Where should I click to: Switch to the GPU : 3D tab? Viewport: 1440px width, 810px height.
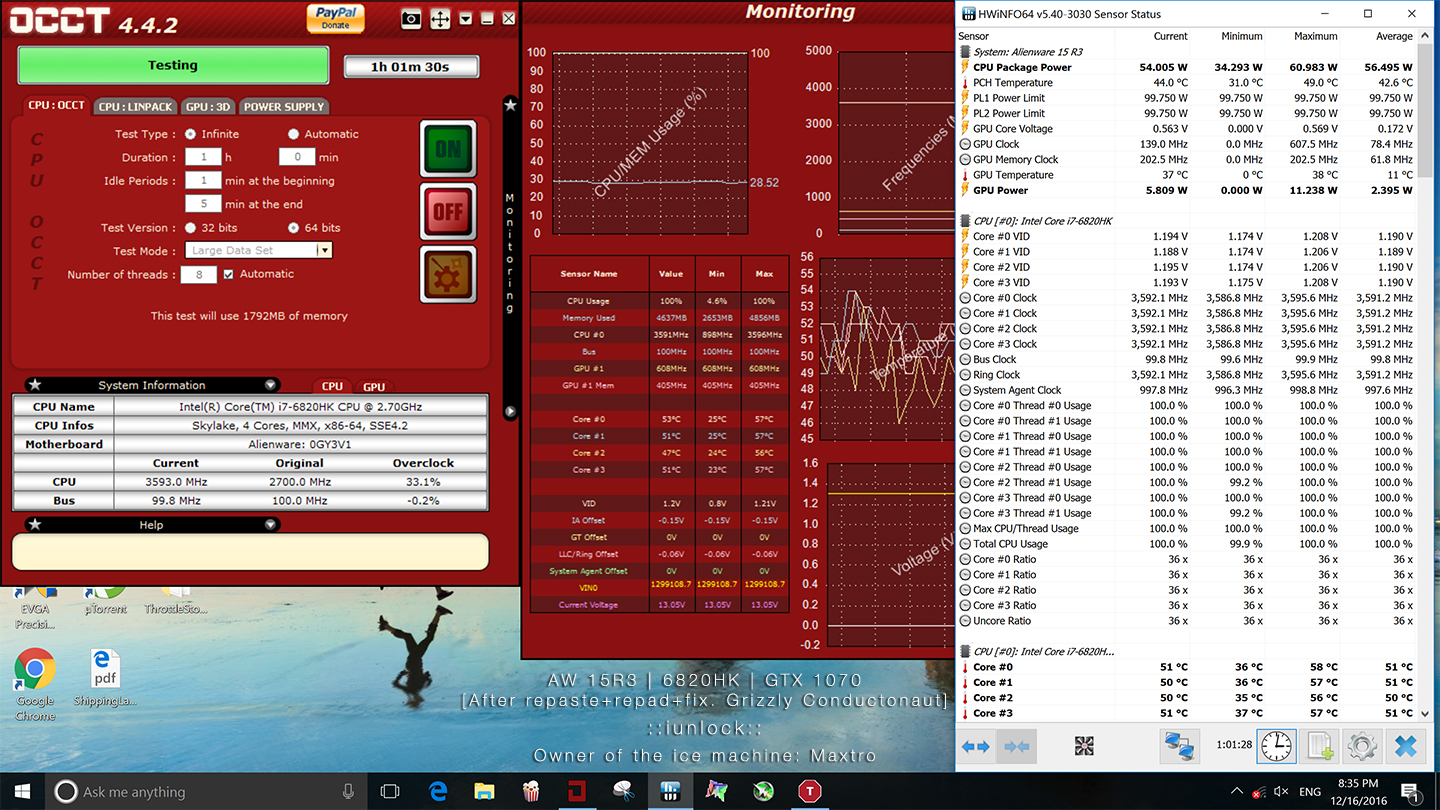(209, 106)
